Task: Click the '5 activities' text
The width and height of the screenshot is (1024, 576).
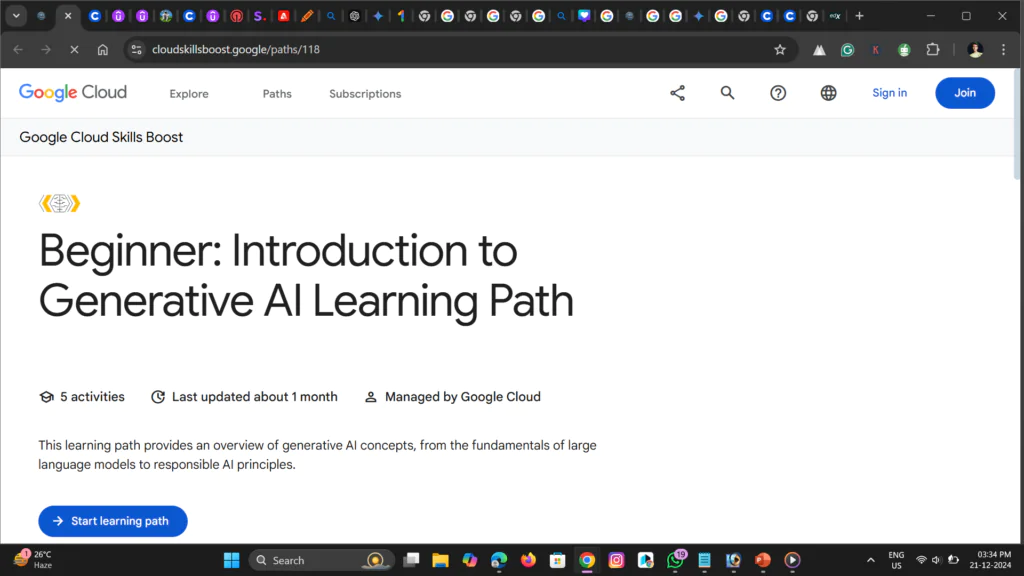Action: coord(92,397)
